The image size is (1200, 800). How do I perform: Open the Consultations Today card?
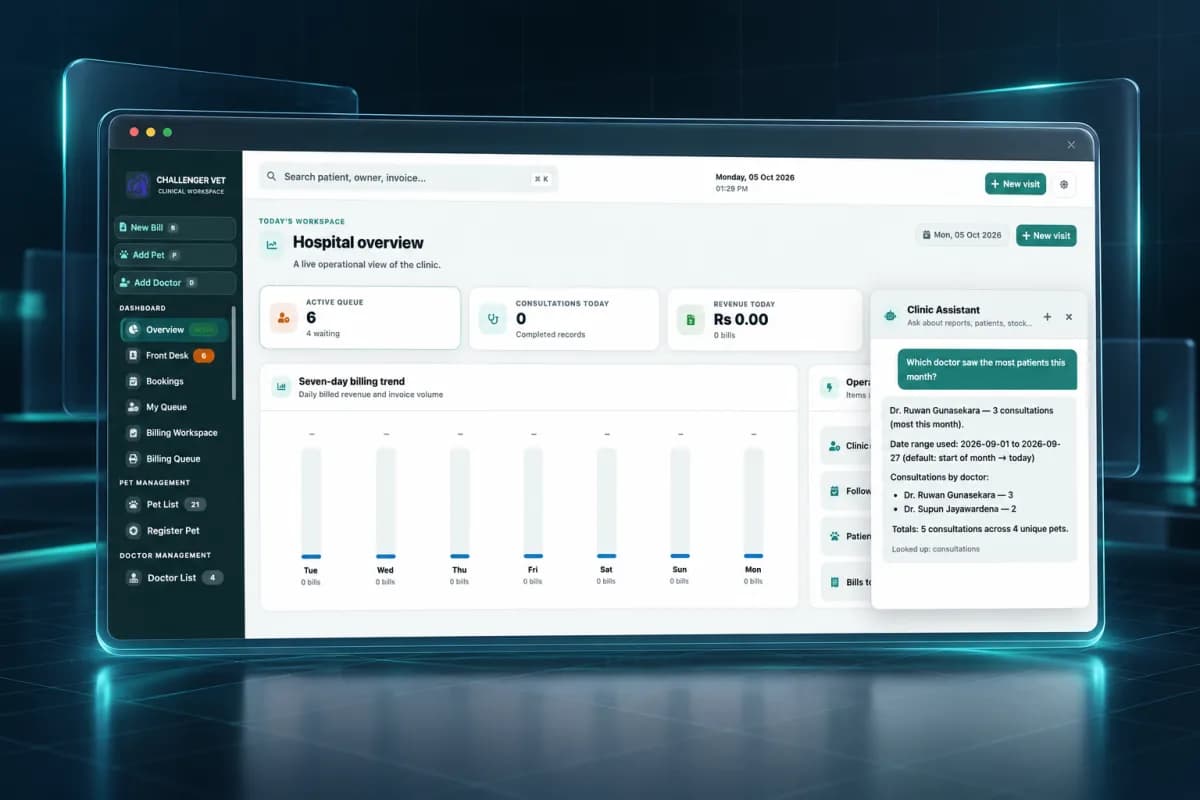pyautogui.click(x=566, y=319)
